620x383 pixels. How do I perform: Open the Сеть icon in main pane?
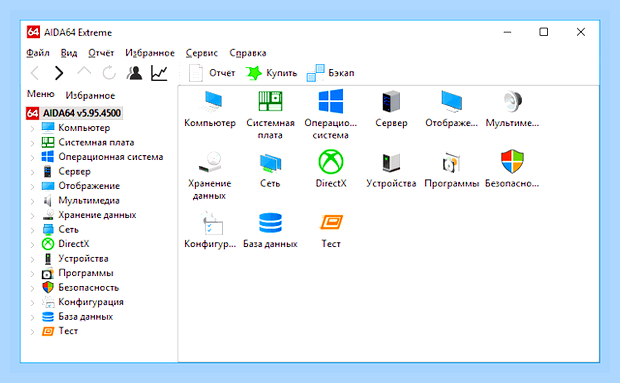coord(270,163)
